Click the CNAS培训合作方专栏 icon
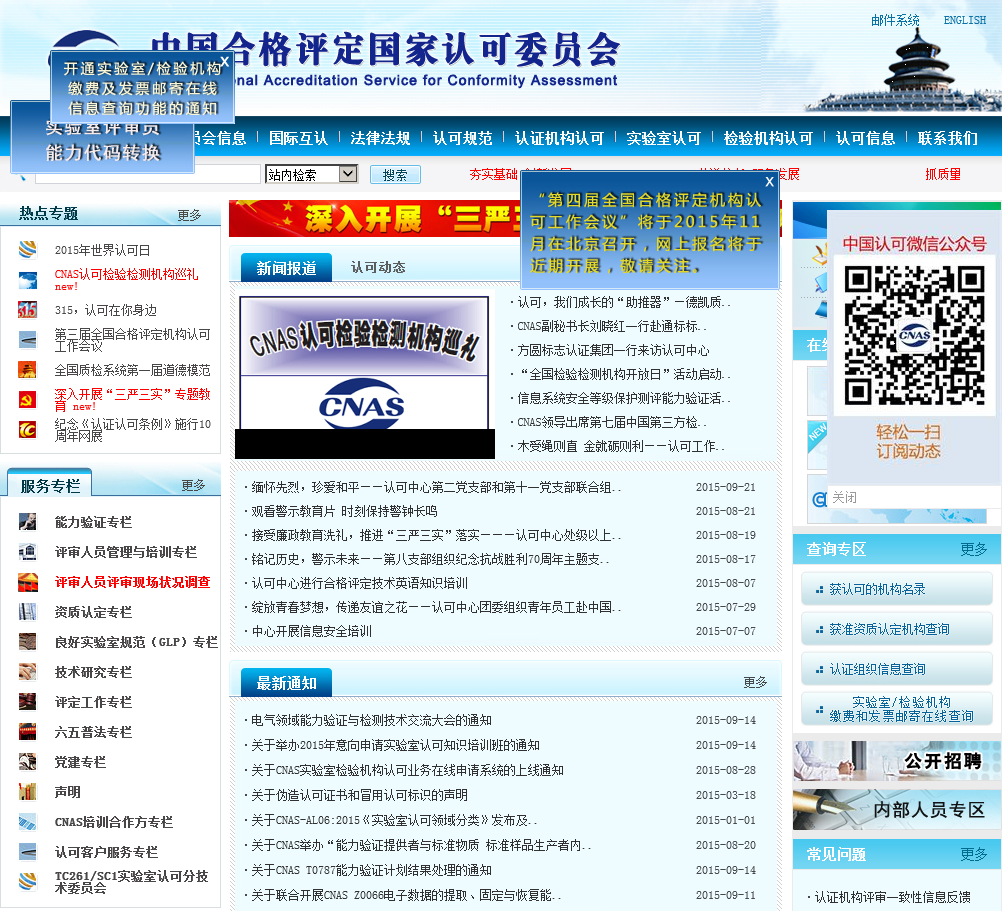Image resolution: width=1002 pixels, height=911 pixels. (x=27, y=822)
